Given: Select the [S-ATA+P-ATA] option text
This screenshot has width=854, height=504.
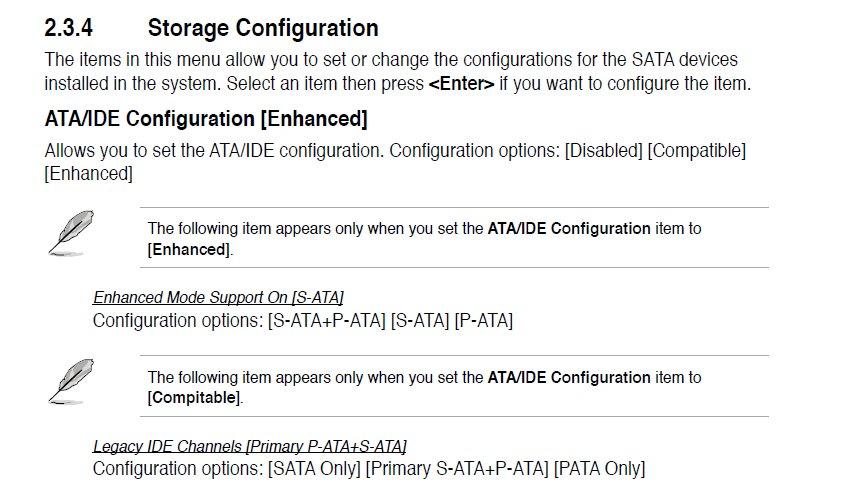Looking at the screenshot, I should point(327,320).
